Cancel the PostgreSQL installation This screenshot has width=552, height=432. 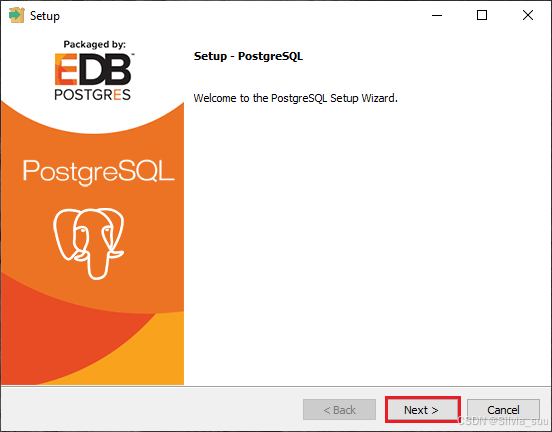[x=503, y=409]
